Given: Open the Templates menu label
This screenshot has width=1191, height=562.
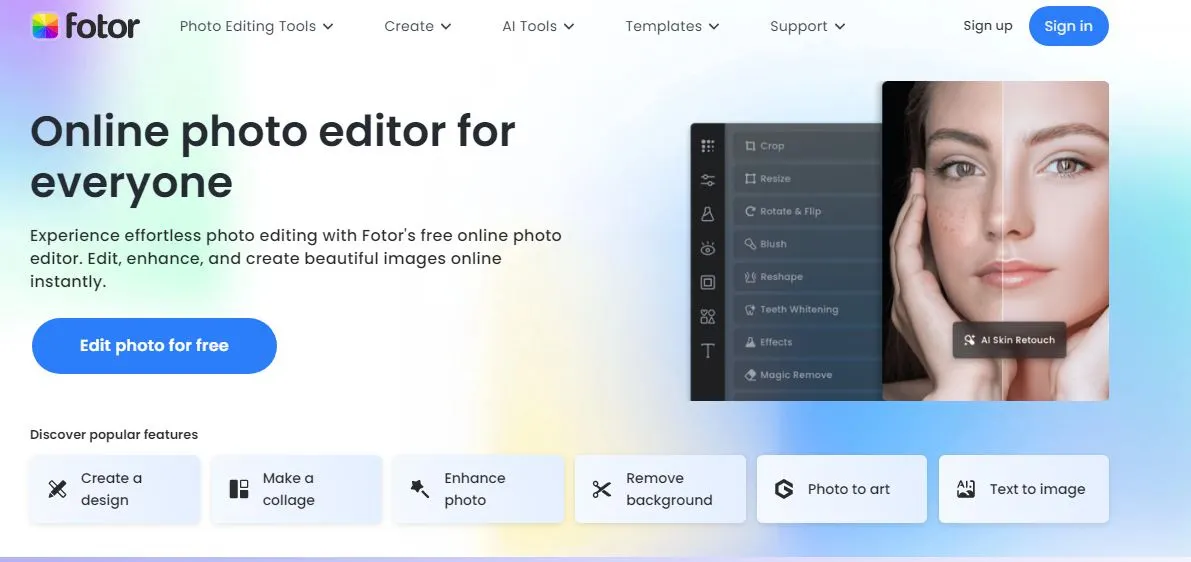Looking at the screenshot, I should point(663,27).
